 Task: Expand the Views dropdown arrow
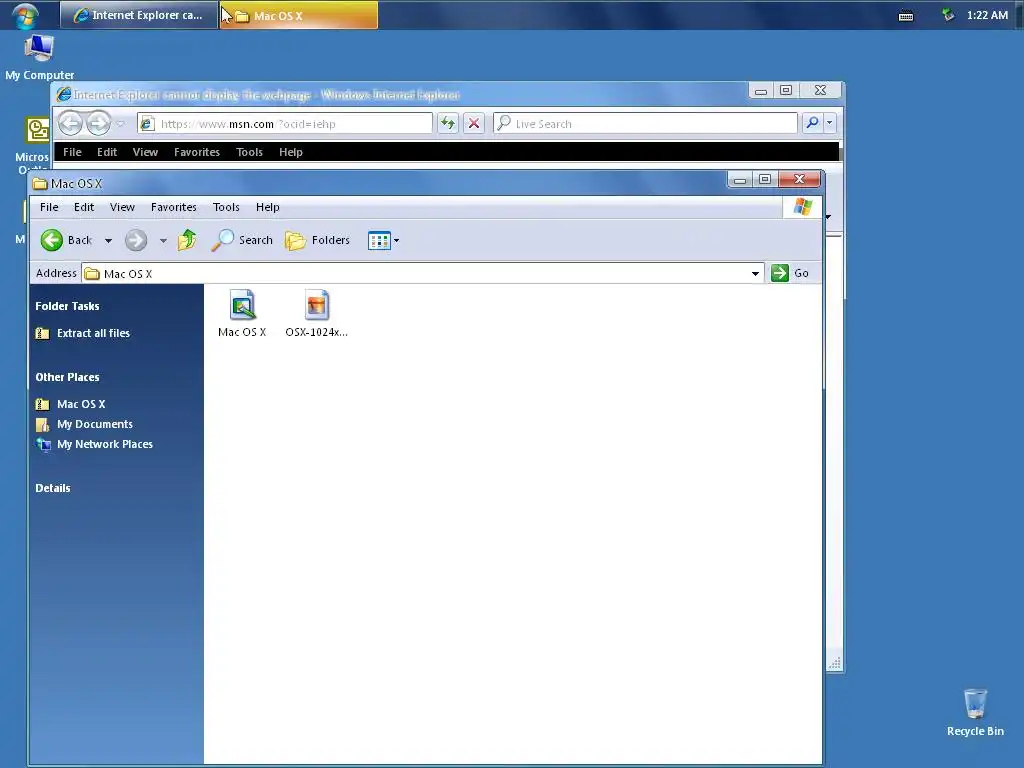[x=396, y=241]
